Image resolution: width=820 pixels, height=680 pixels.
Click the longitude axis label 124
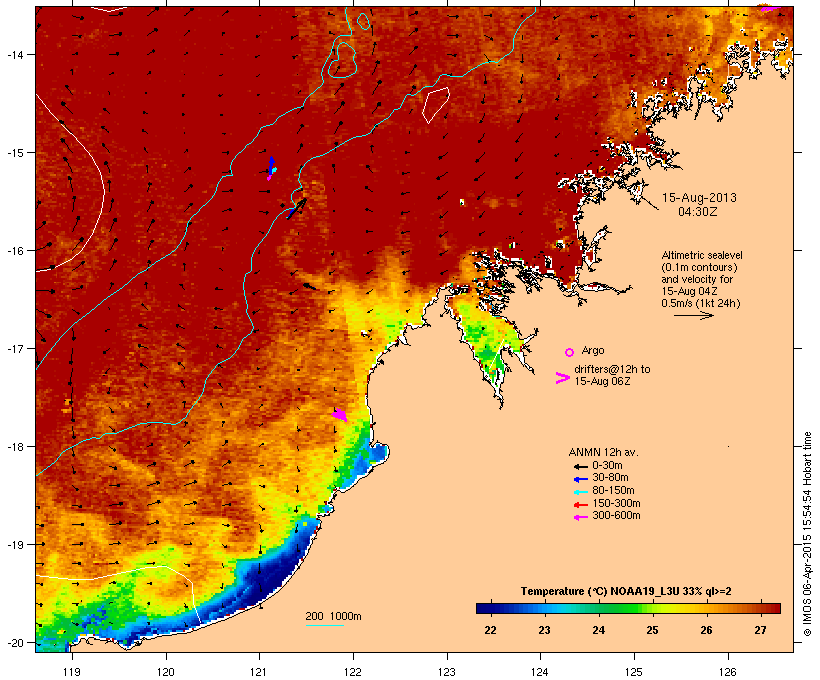point(540,672)
